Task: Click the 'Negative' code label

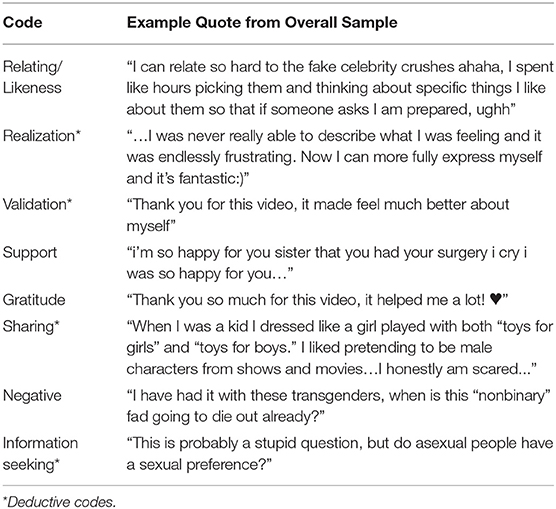Action: [32, 395]
